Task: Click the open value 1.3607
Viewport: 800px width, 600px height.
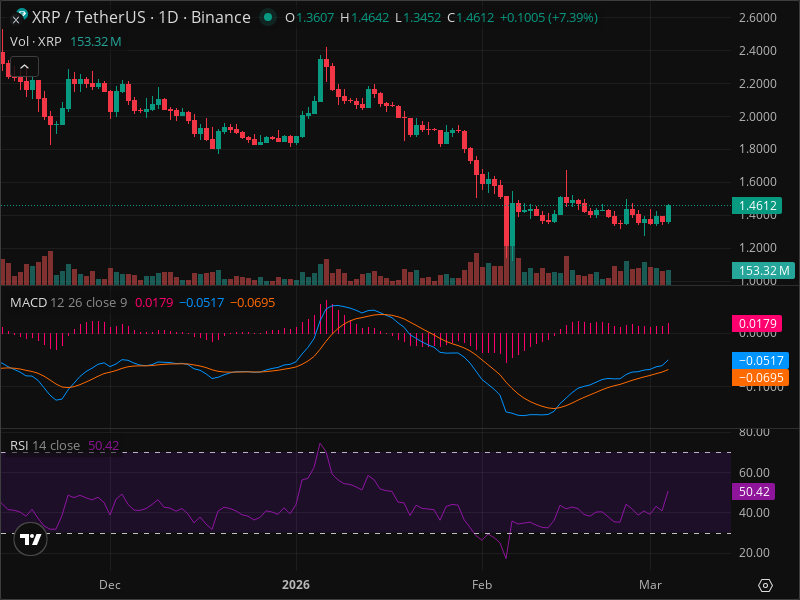Action: pos(315,17)
